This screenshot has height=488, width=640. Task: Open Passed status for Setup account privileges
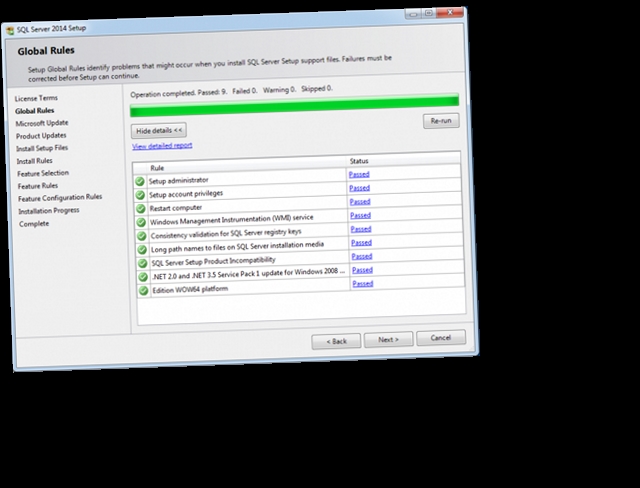(x=360, y=188)
